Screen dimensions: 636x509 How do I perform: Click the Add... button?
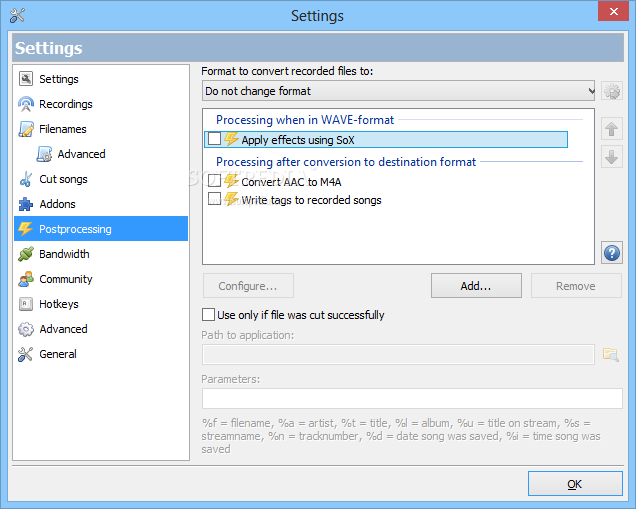tap(476, 286)
